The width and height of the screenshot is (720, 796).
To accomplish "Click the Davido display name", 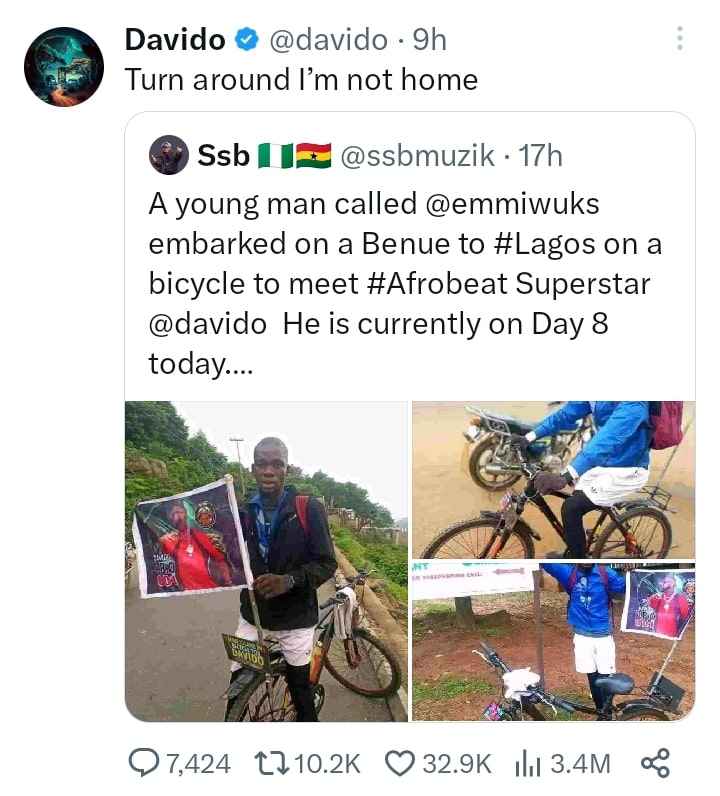I will tap(175, 40).
